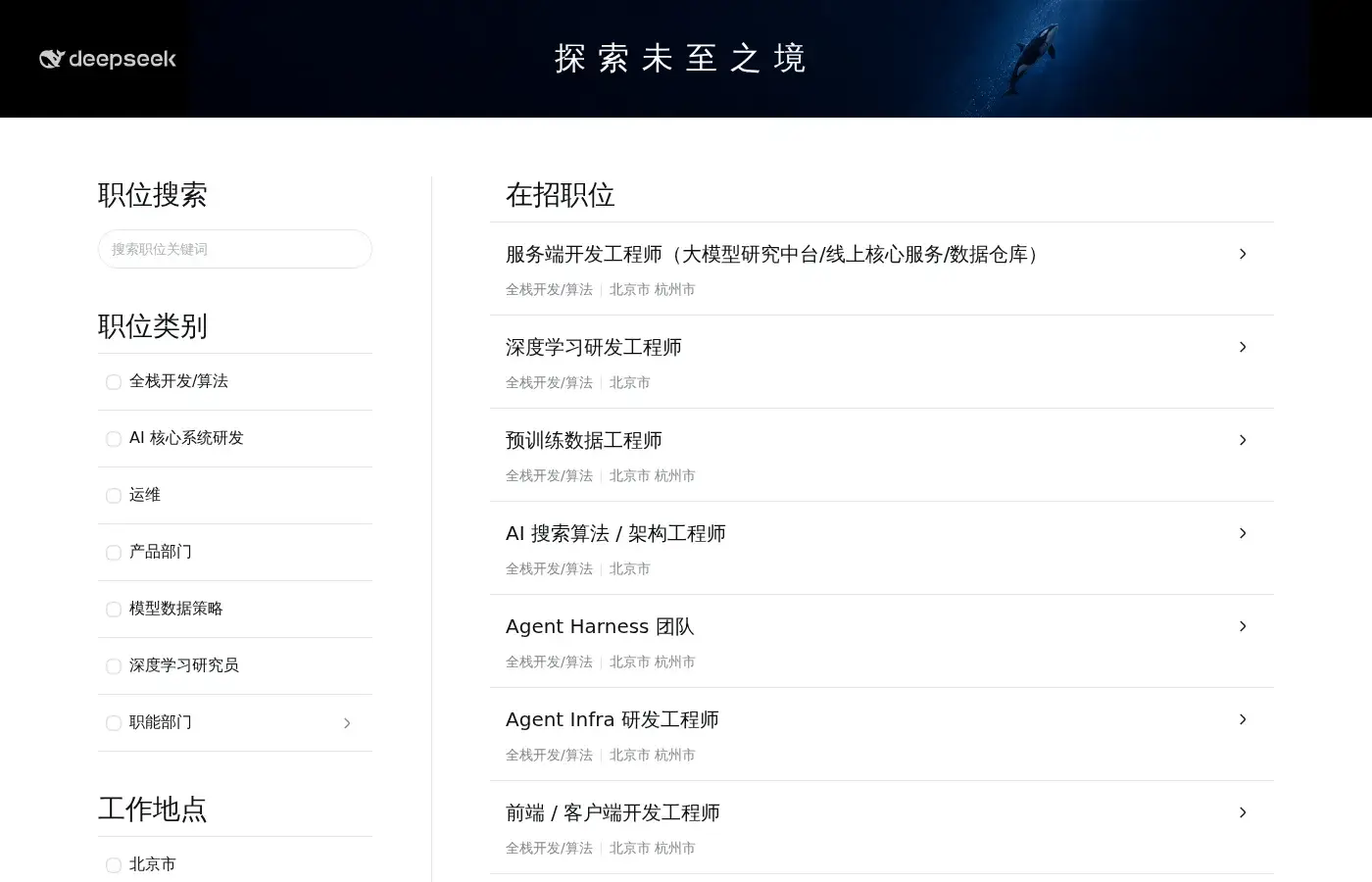This screenshot has width=1372, height=882.
Task: Click the 全栈开发/算法 category label in sidebar
Action: [178, 381]
